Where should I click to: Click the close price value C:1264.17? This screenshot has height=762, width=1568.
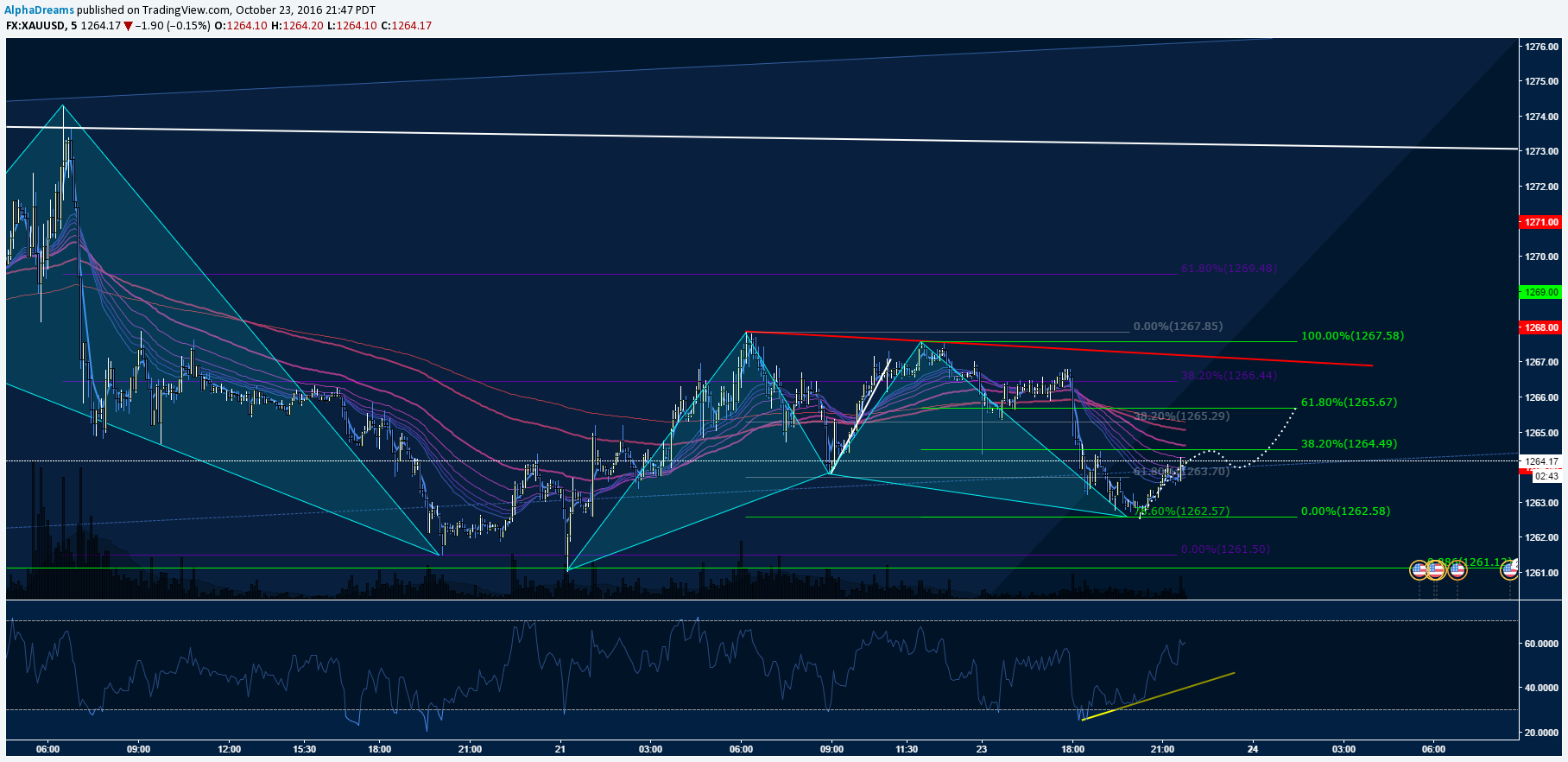(x=406, y=26)
